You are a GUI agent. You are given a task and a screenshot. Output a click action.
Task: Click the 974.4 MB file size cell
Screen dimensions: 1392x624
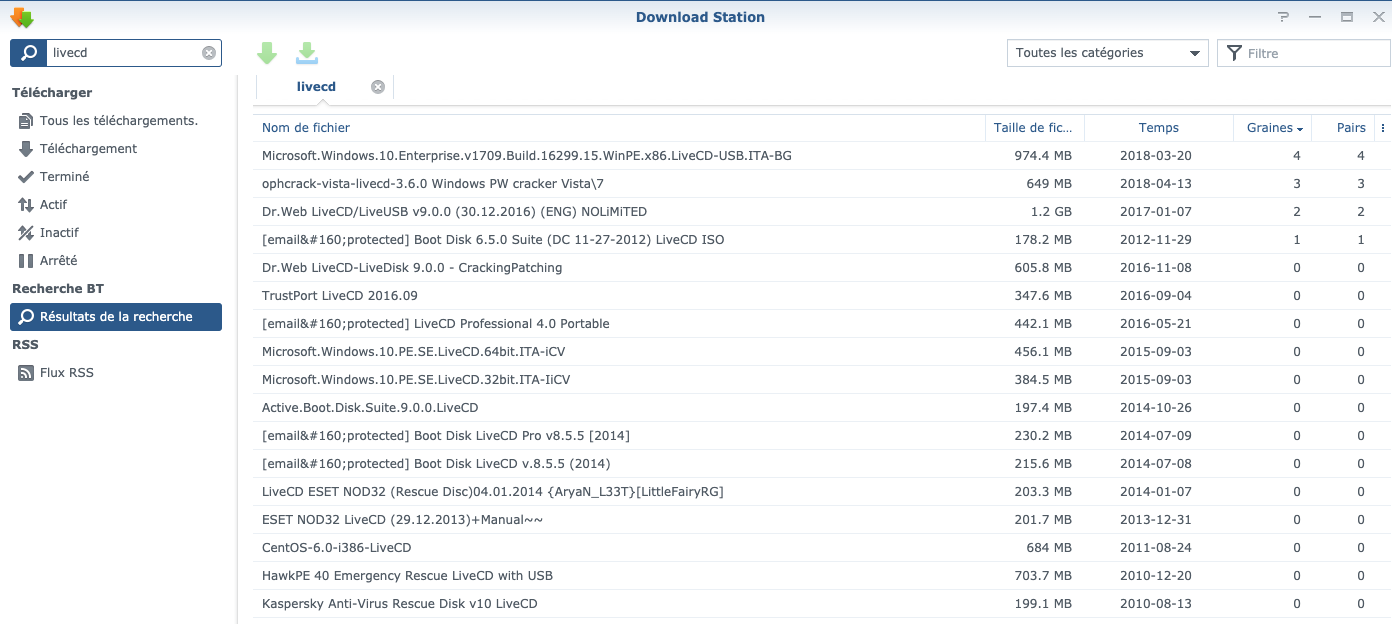coord(1043,156)
